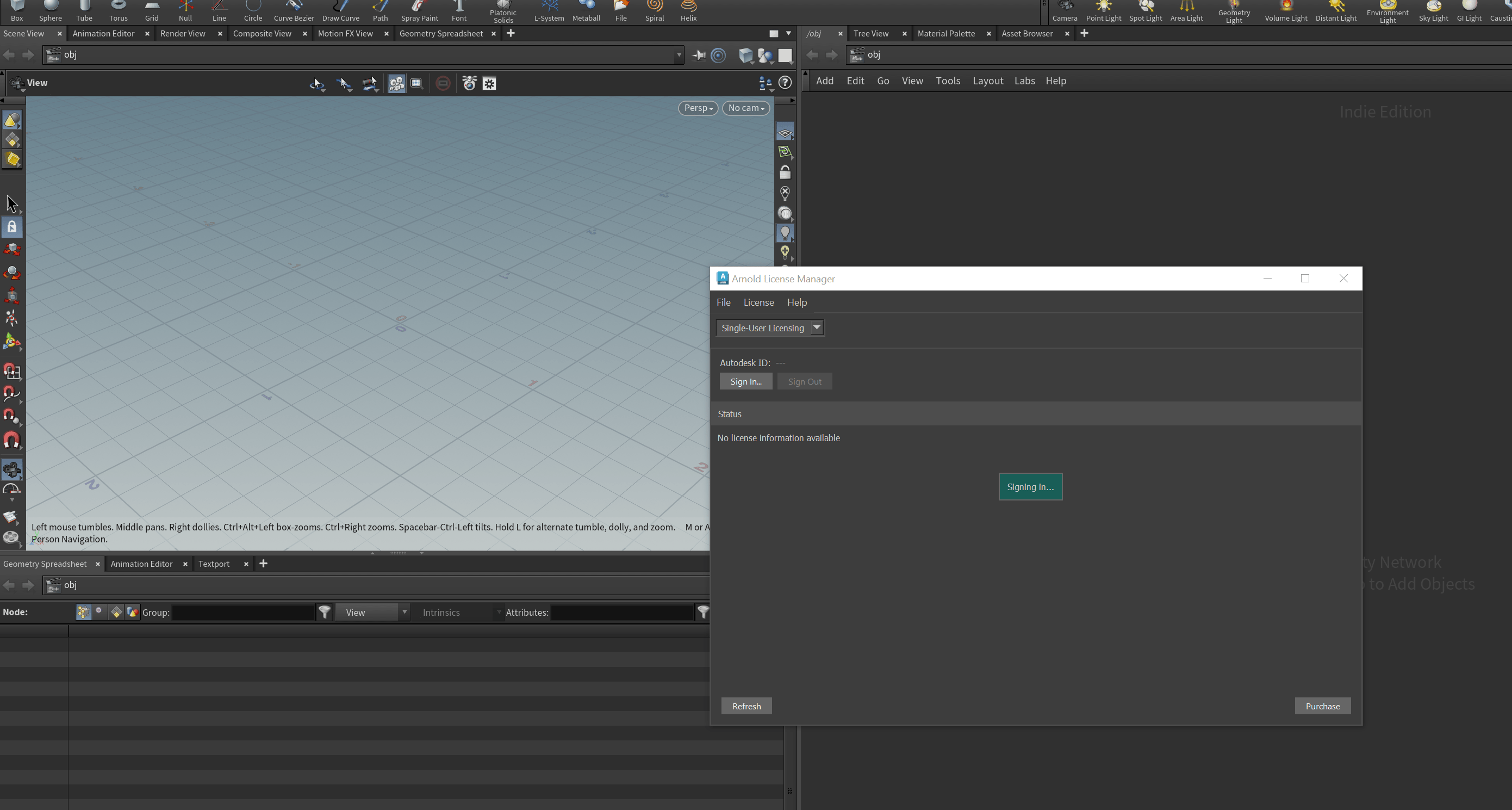Open the Persp camera dropdown
The image size is (1512, 810).
[698, 108]
